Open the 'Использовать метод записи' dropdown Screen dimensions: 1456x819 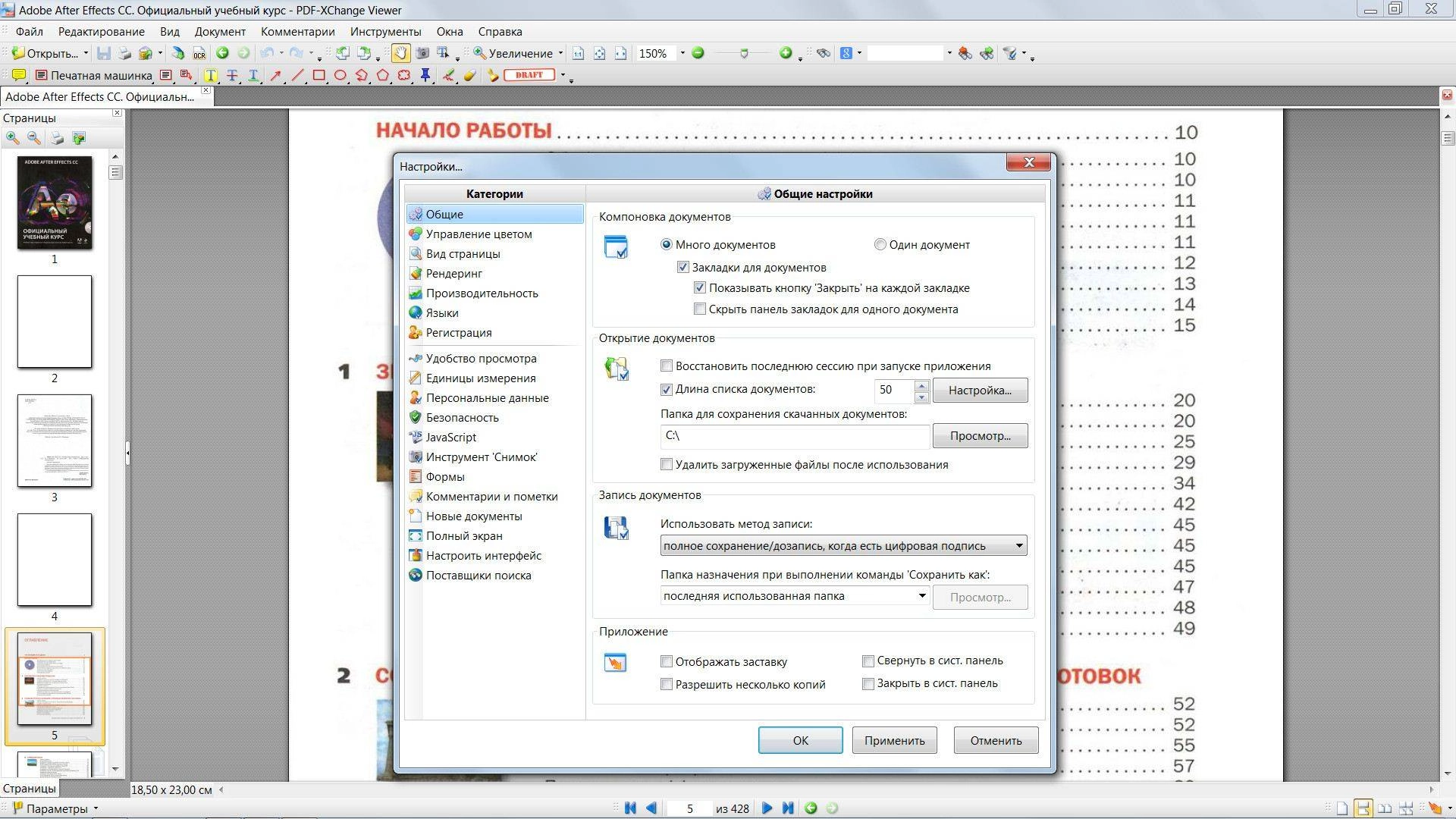coord(843,546)
